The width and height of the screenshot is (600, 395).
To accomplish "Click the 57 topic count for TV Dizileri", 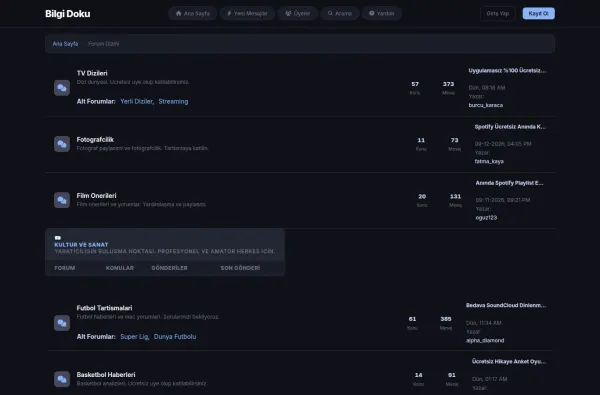I will click(415, 84).
